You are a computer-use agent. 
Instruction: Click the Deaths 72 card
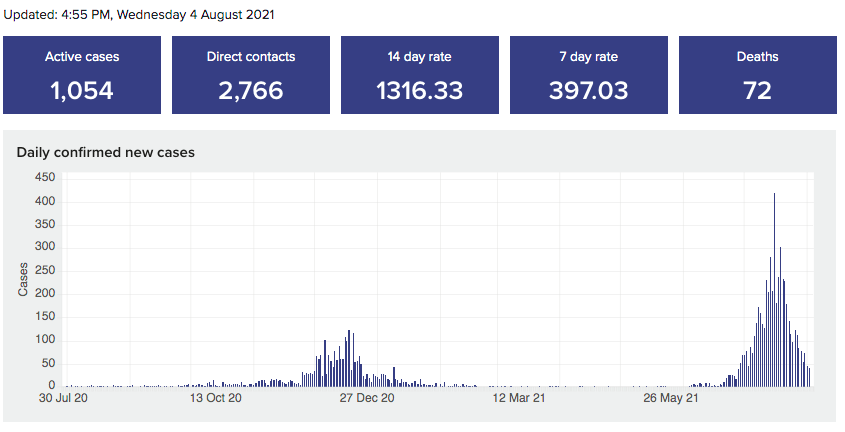pos(758,75)
